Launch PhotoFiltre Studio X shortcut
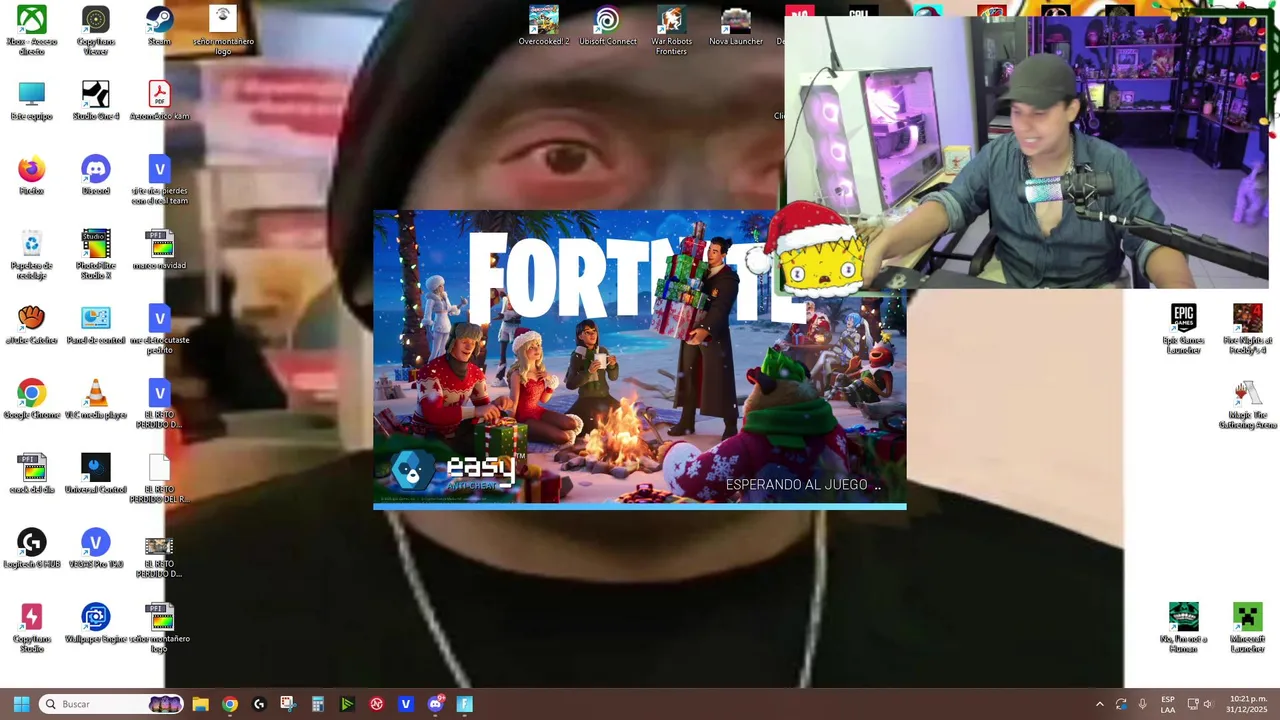 point(96,254)
